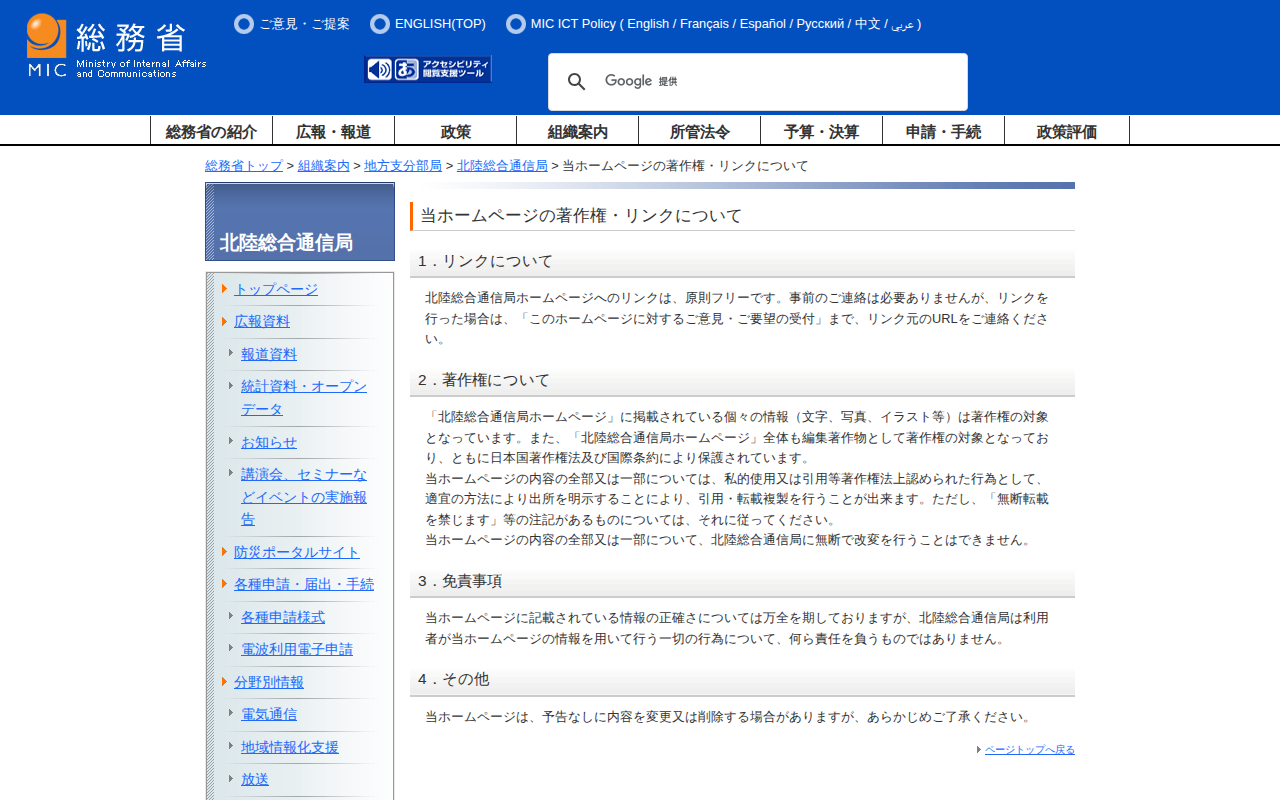Visit the 防災ポータルサイト link
Viewport: 1280px width, 800px height.
coord(297,552)
